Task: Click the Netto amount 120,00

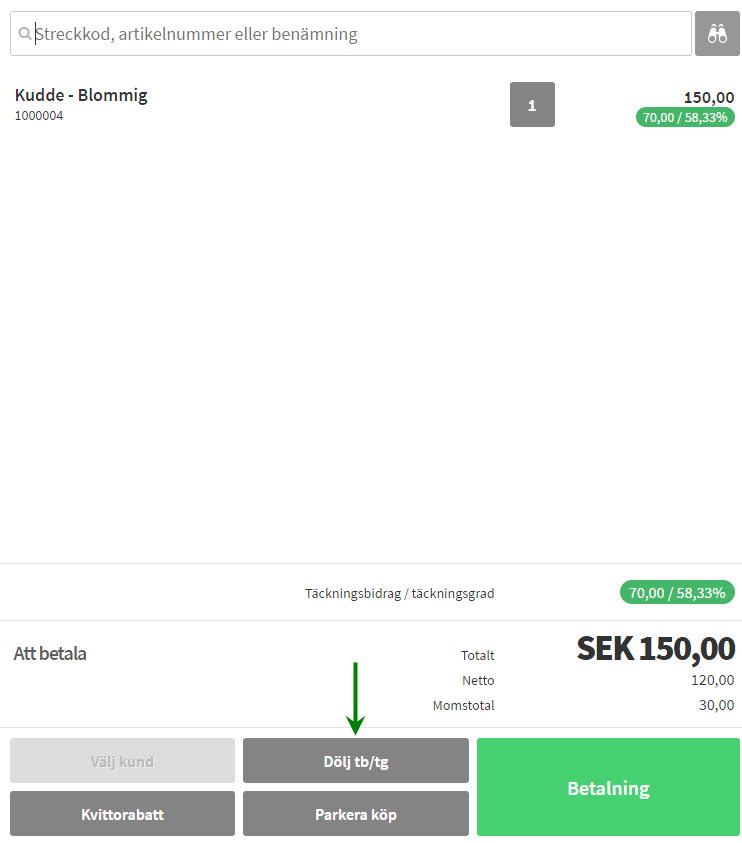Action: (713, 680)
